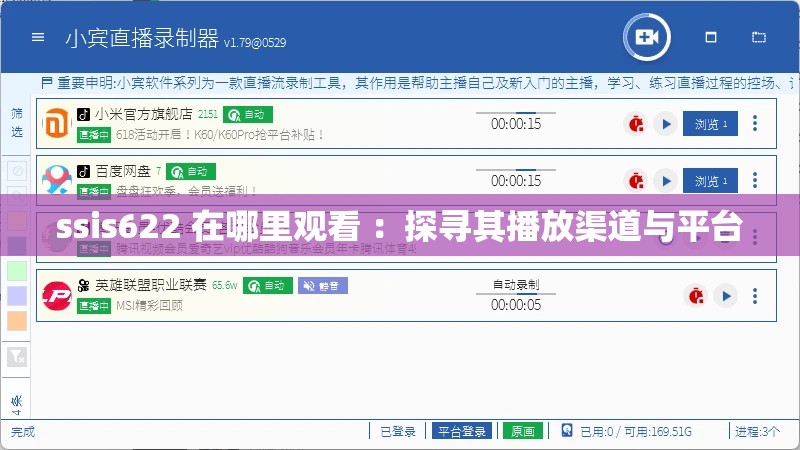Image resolution: width=800 pixels, height=450 pixels.
Task: Click the 英雄联盟职业联赛 avatar
Action: click(57, 295)
